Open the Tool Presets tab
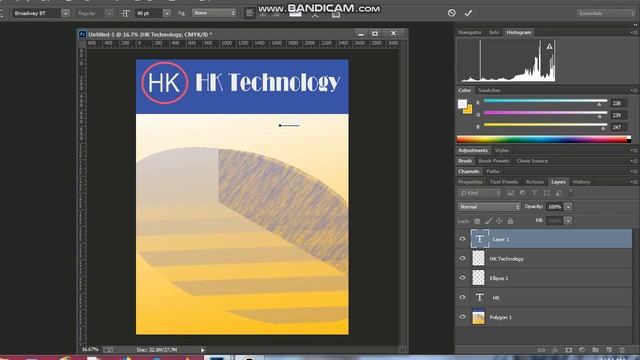 coord(504,182)
